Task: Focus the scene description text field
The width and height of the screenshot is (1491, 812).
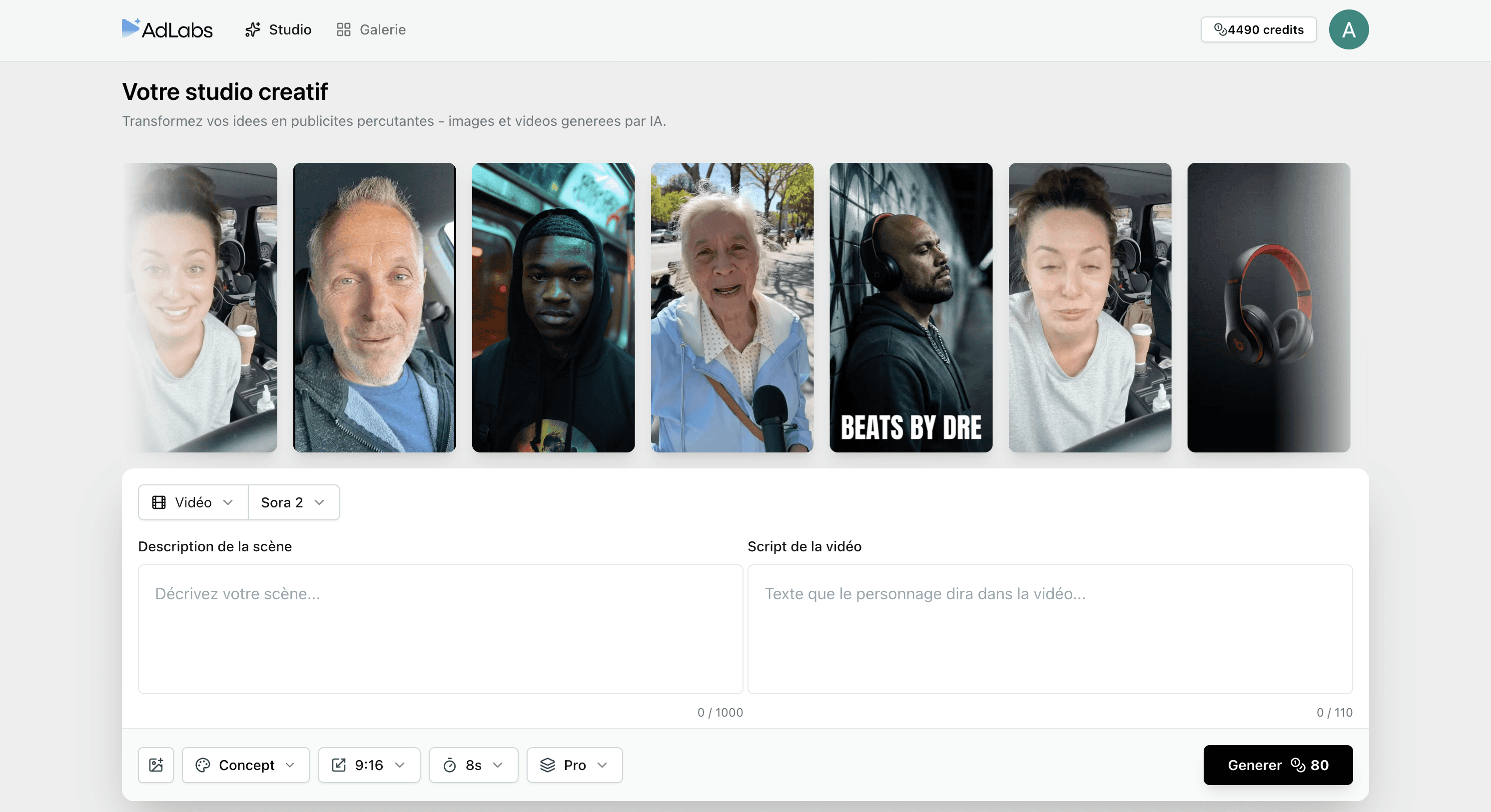Action: (440, 629)
